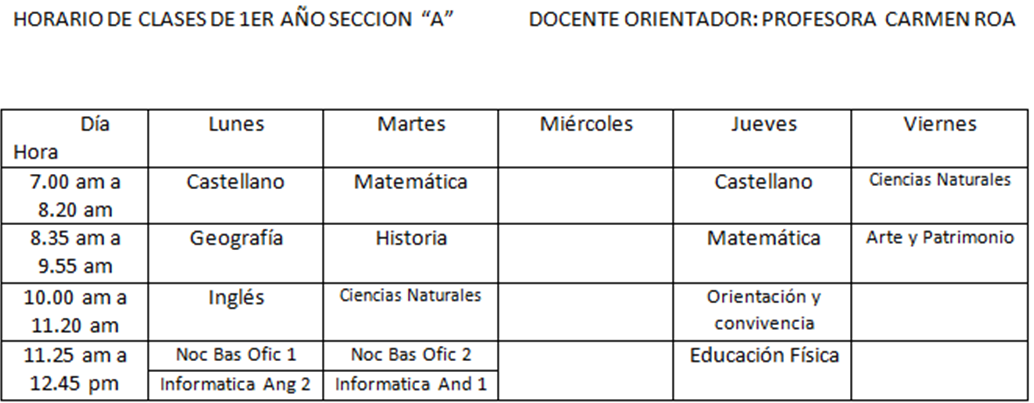Click the Miércoles column header
Screen dimensions: 1034x403
(x=586, y=139)
